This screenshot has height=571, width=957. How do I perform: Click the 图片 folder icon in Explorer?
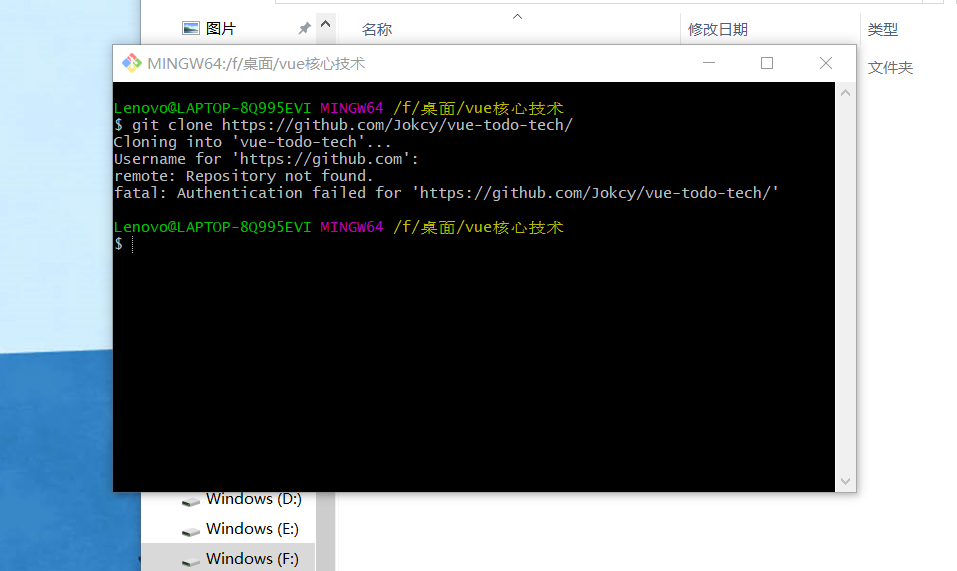tap(191, 28)
